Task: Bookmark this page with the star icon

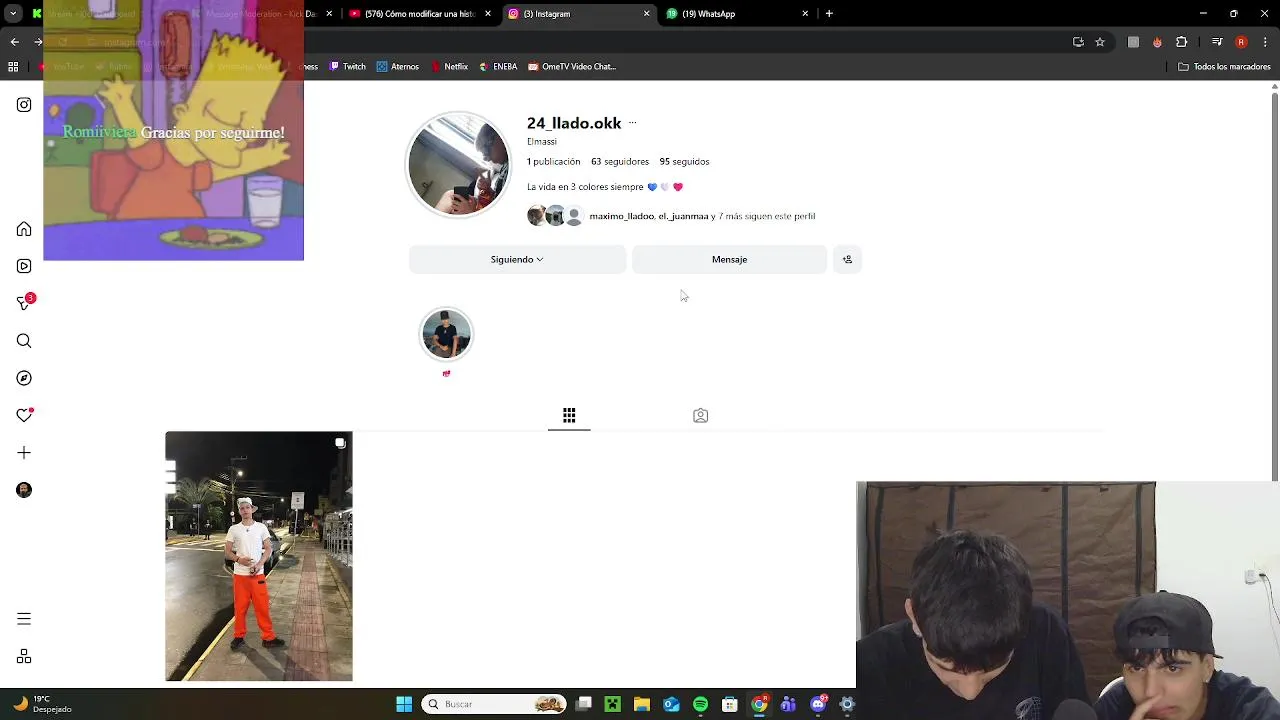Action: click(1100, 42)
